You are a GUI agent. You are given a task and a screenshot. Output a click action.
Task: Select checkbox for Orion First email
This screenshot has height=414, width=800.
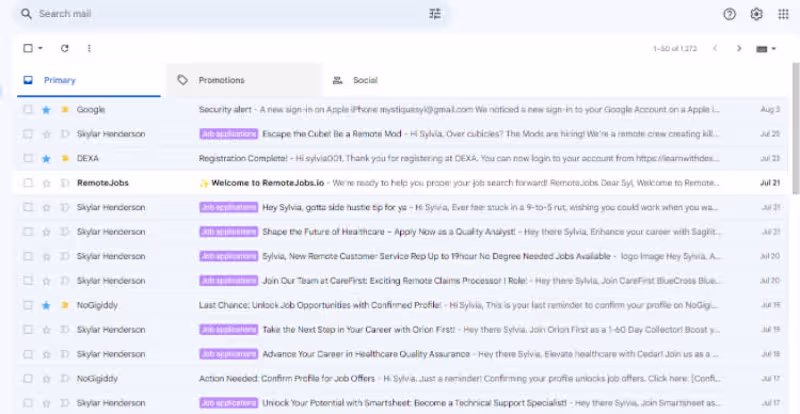point(28,330)
